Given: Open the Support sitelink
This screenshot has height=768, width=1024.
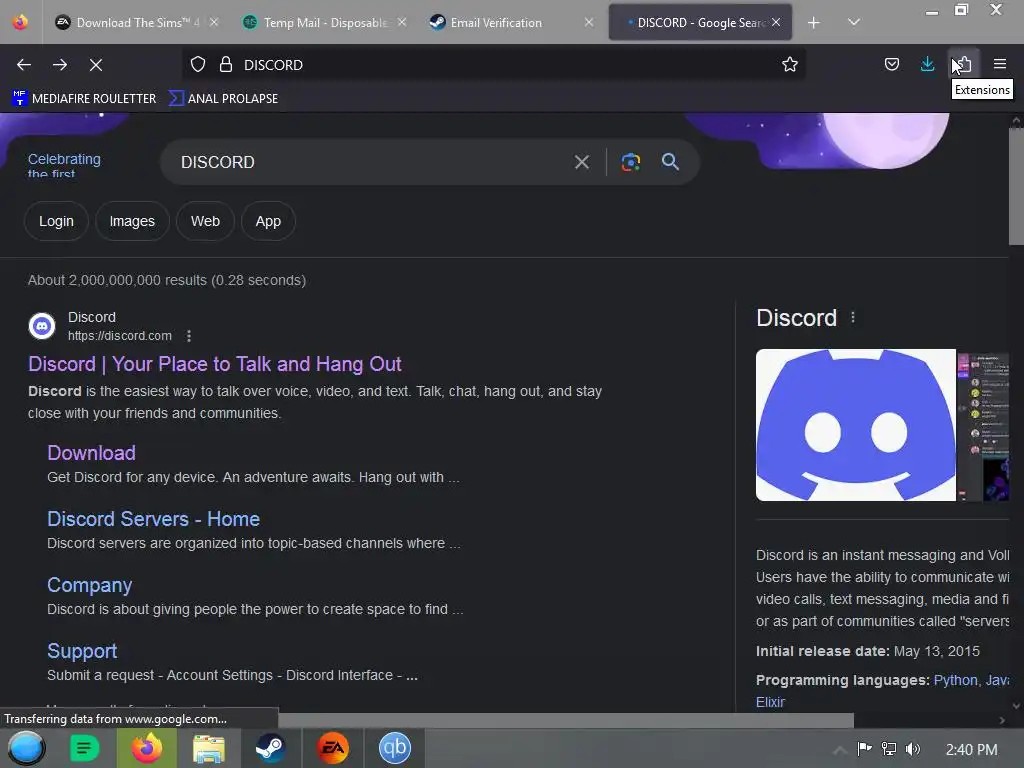Looking at the screenshot, I should point(82,651).
